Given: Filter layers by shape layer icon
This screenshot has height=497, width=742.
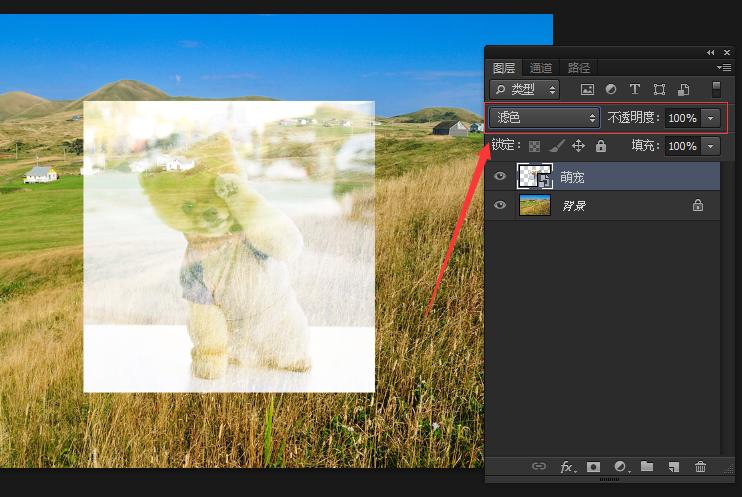Looking at the screenshot, I should pos(659,89).
